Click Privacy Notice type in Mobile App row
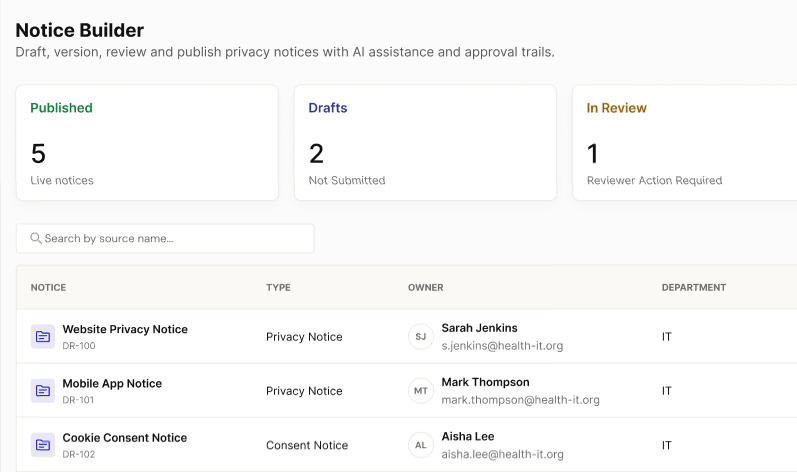Screen dimensions: 797x472 304,391
